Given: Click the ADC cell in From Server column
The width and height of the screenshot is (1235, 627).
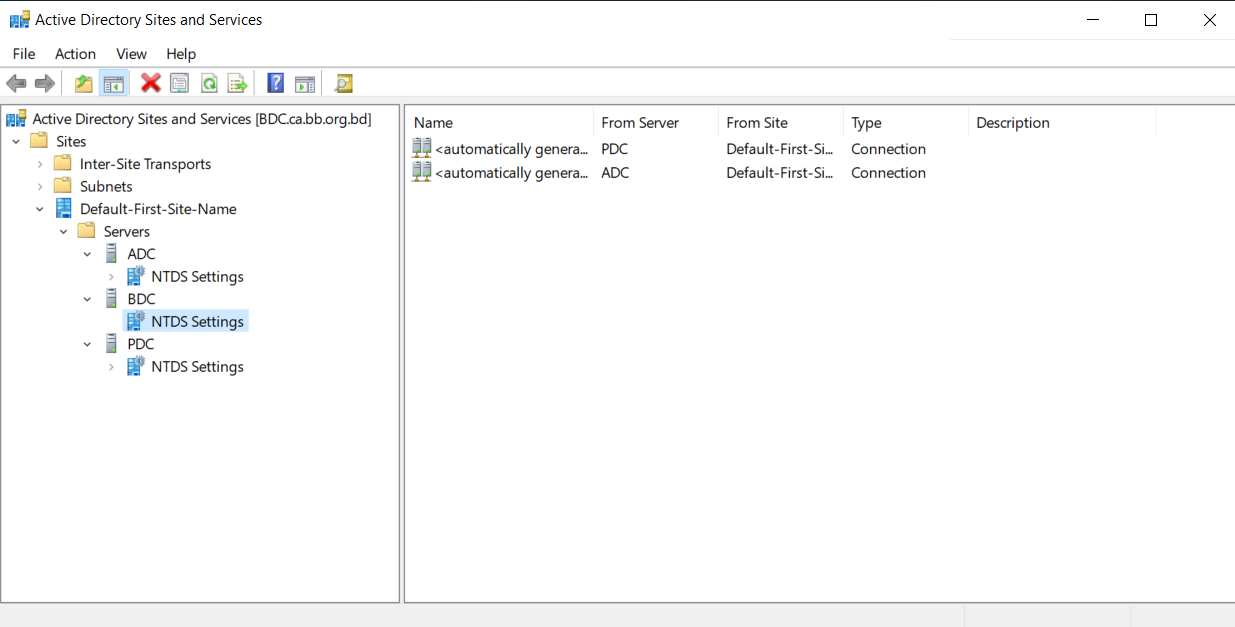Looking at the screenshot, I should 615,173.
